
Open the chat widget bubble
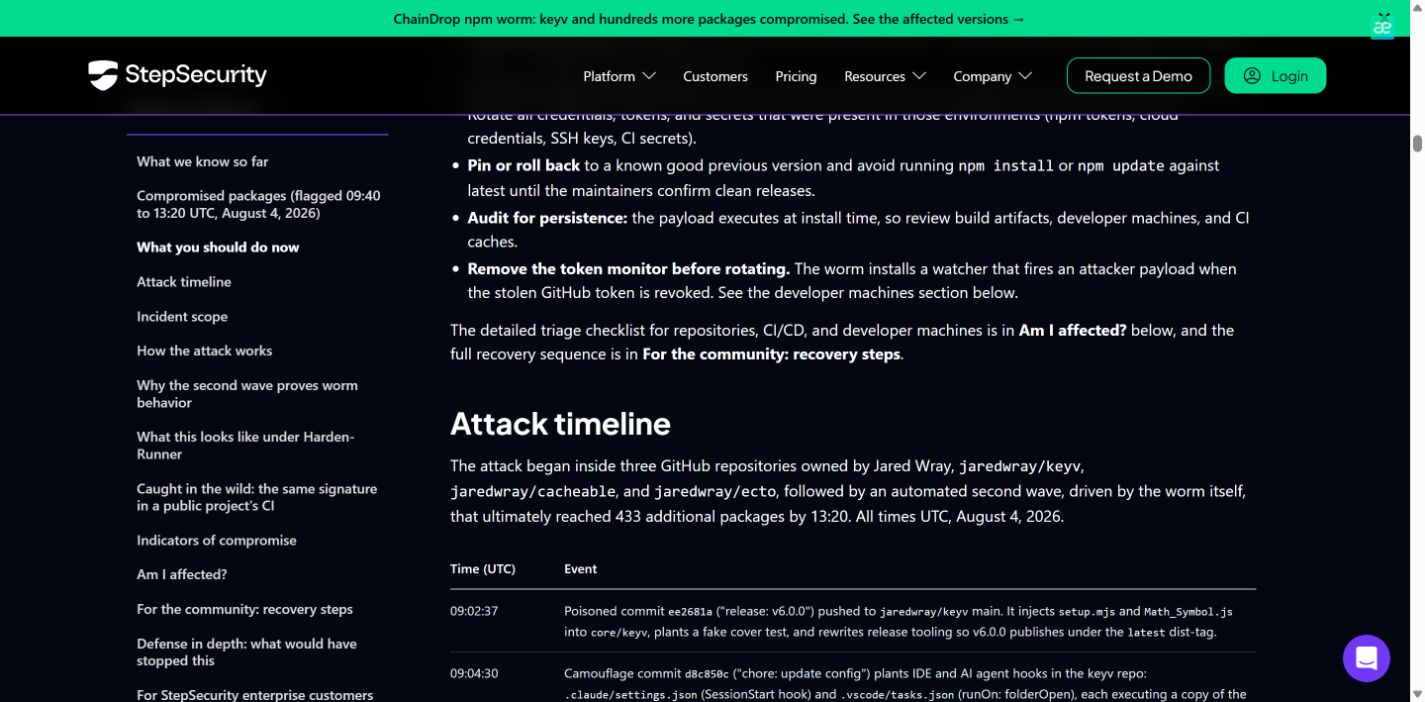coord(1366,658)
